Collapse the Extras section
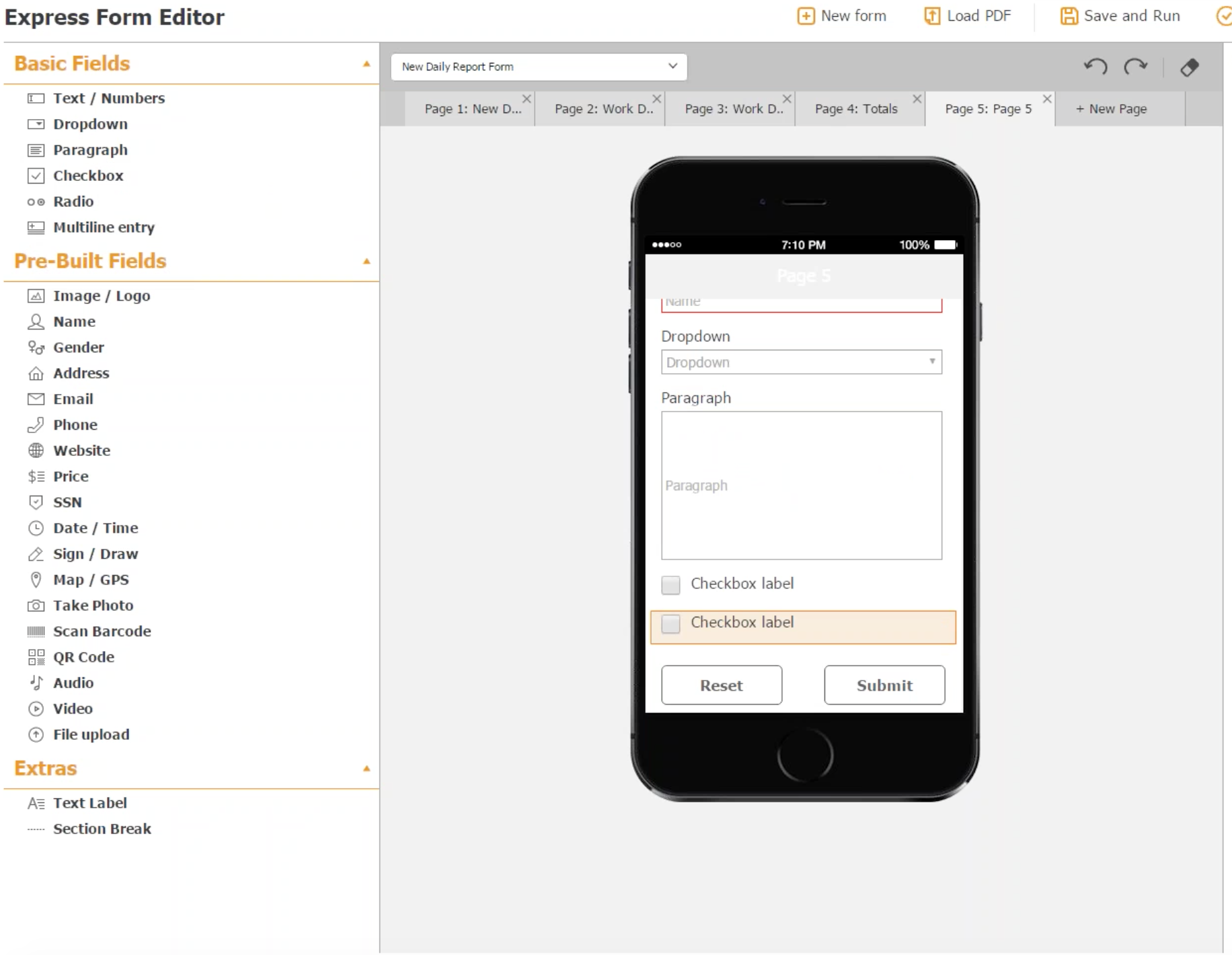 pos(367,769)
